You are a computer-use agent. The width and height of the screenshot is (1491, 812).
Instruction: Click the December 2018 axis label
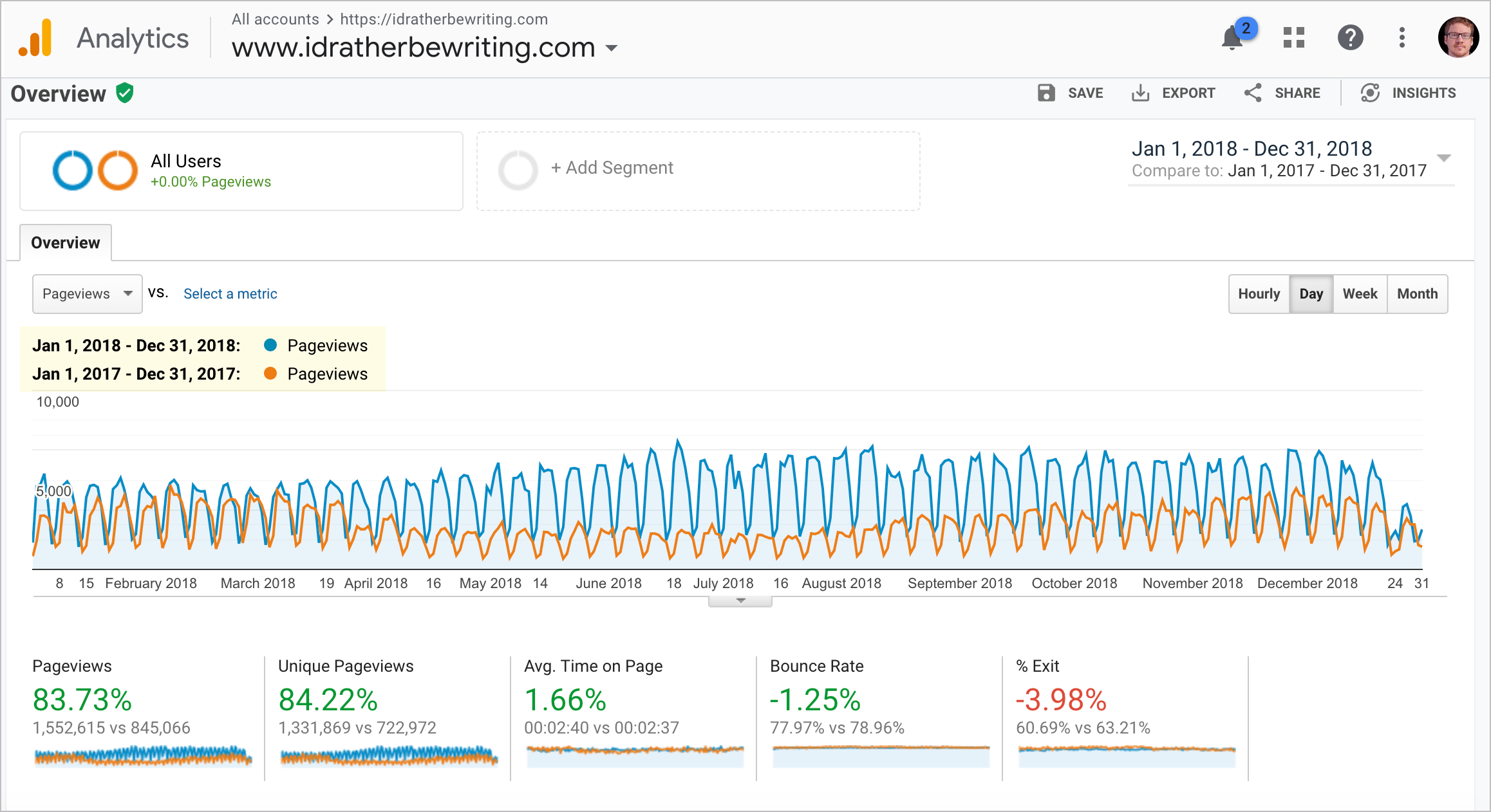click(x=1307, y=583)
